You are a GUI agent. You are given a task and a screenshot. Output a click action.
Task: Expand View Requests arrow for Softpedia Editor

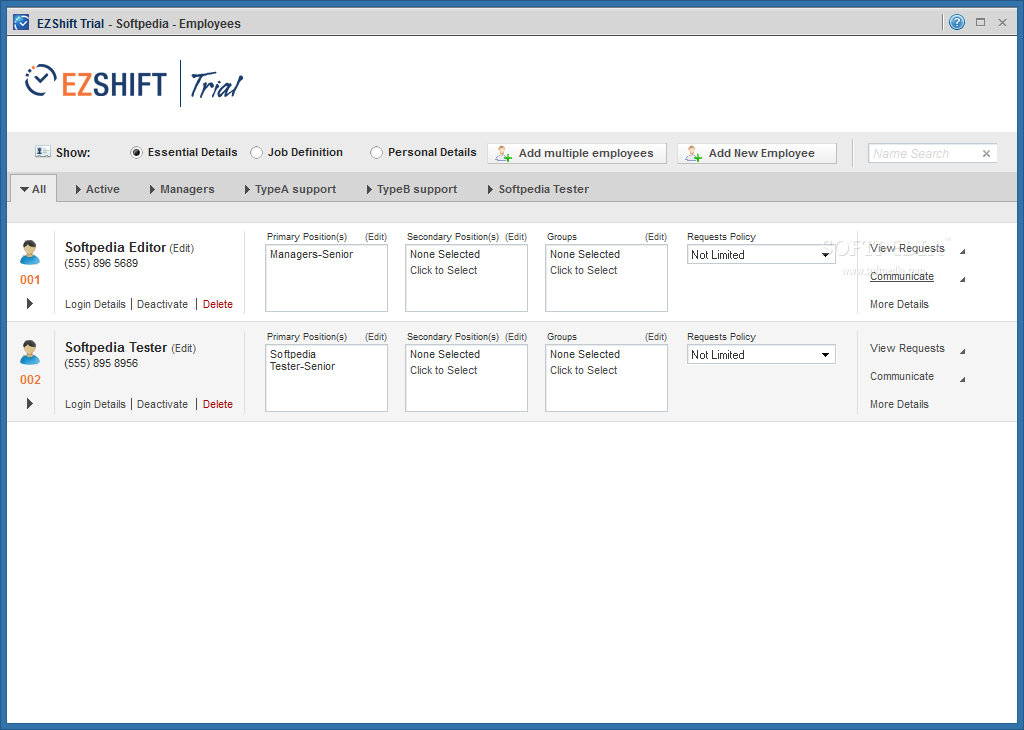click(962, 251)
